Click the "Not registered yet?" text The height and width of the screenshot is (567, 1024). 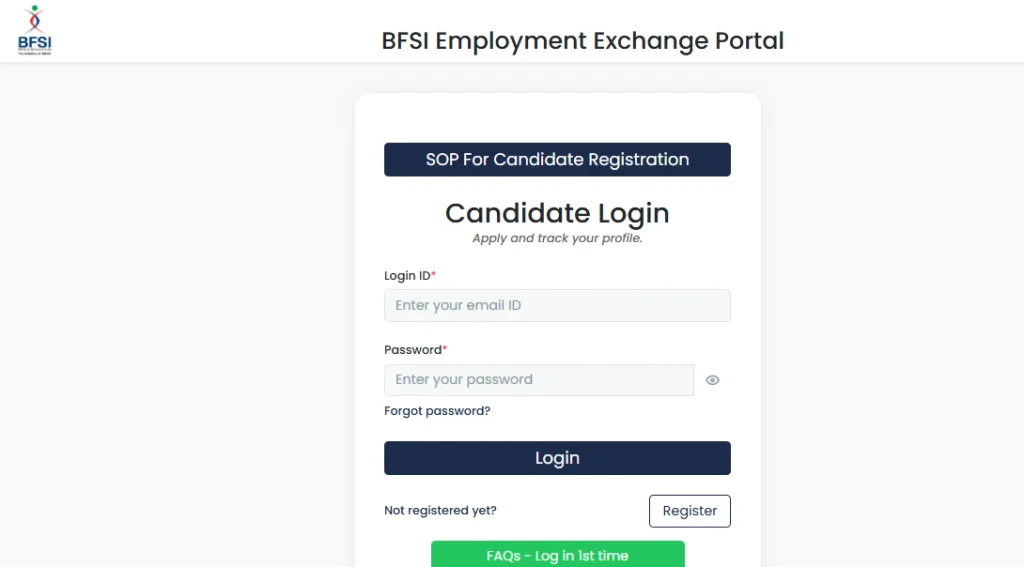tap(440, 511)
